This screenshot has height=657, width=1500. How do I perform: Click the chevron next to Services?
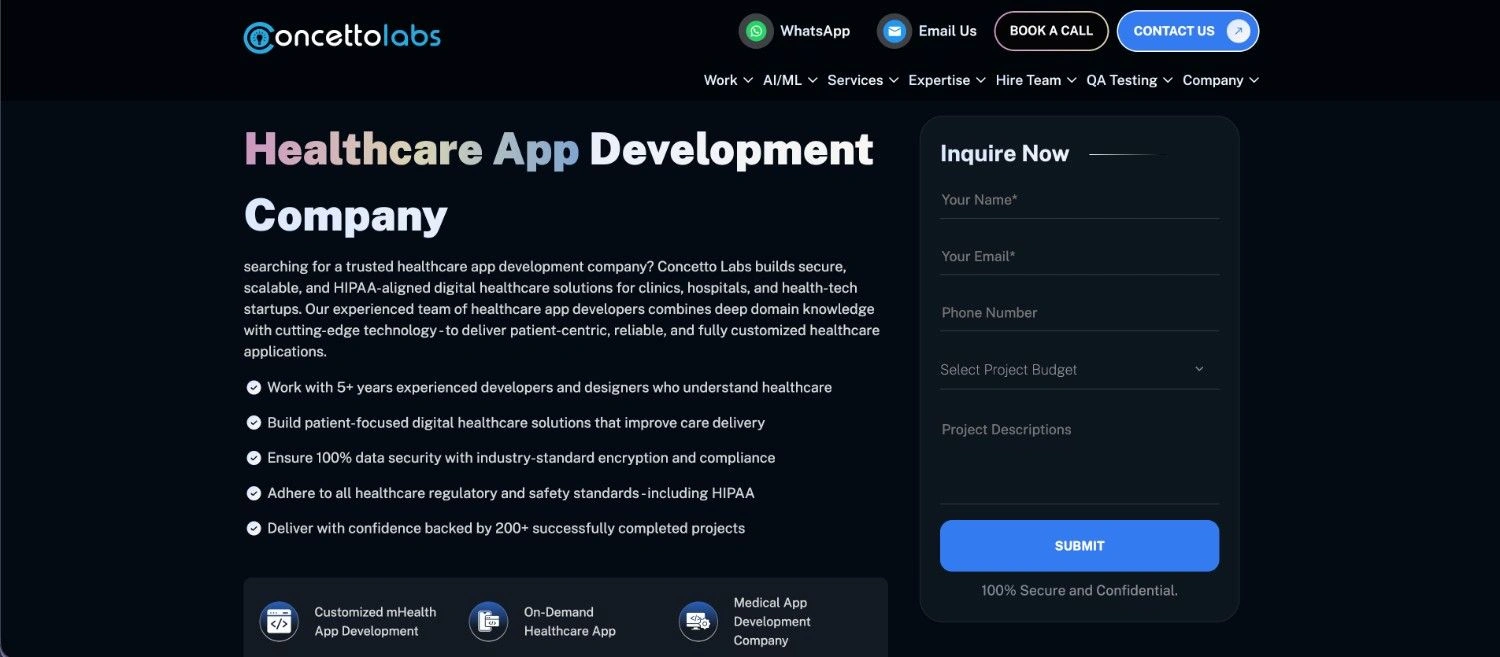[x=893, y=80]
